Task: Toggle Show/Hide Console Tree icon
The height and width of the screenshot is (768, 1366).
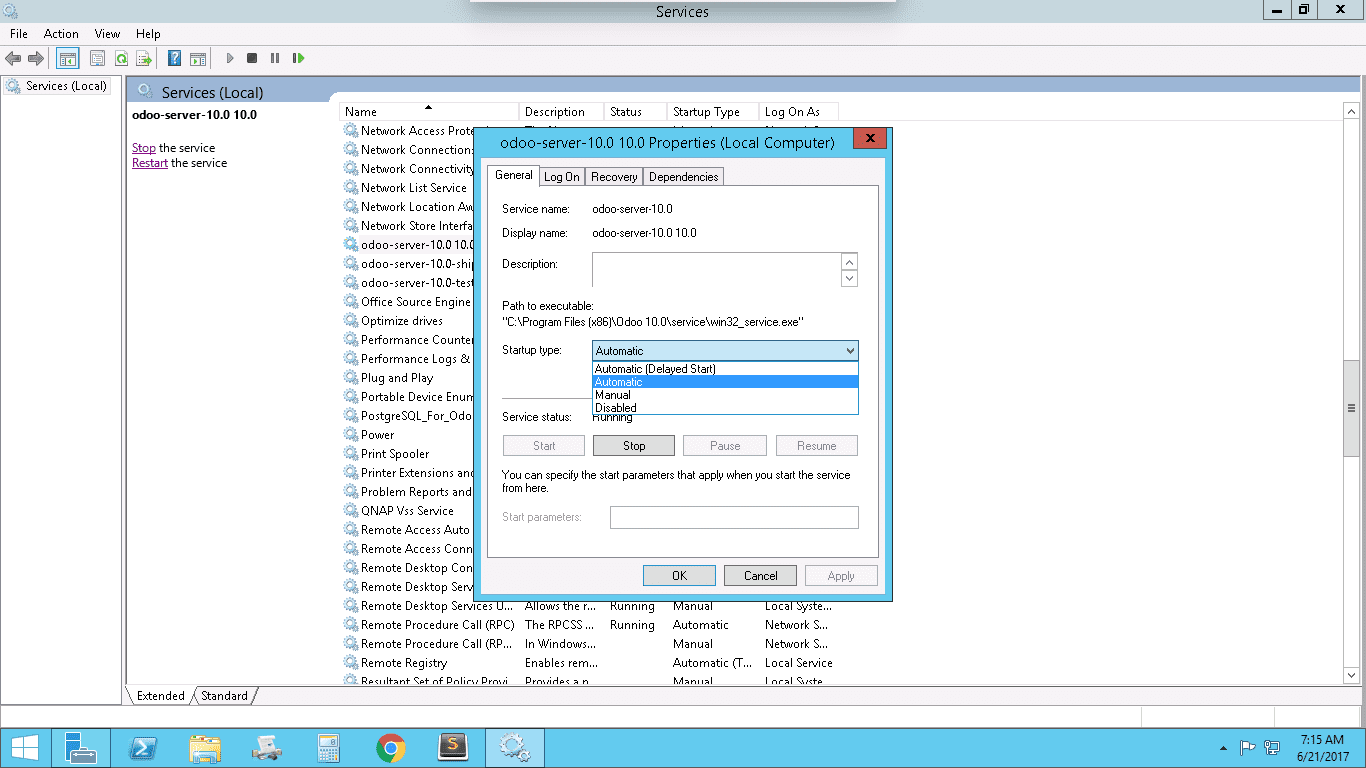Action: 68,59
